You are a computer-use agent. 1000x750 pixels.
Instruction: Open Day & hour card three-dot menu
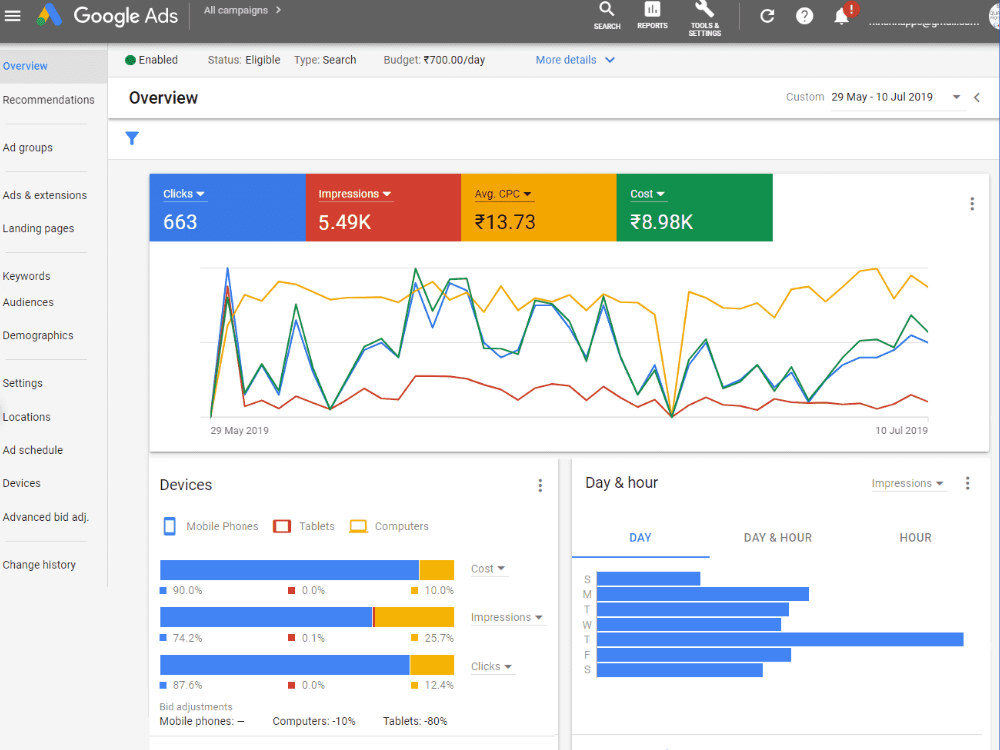coord(967,483)
